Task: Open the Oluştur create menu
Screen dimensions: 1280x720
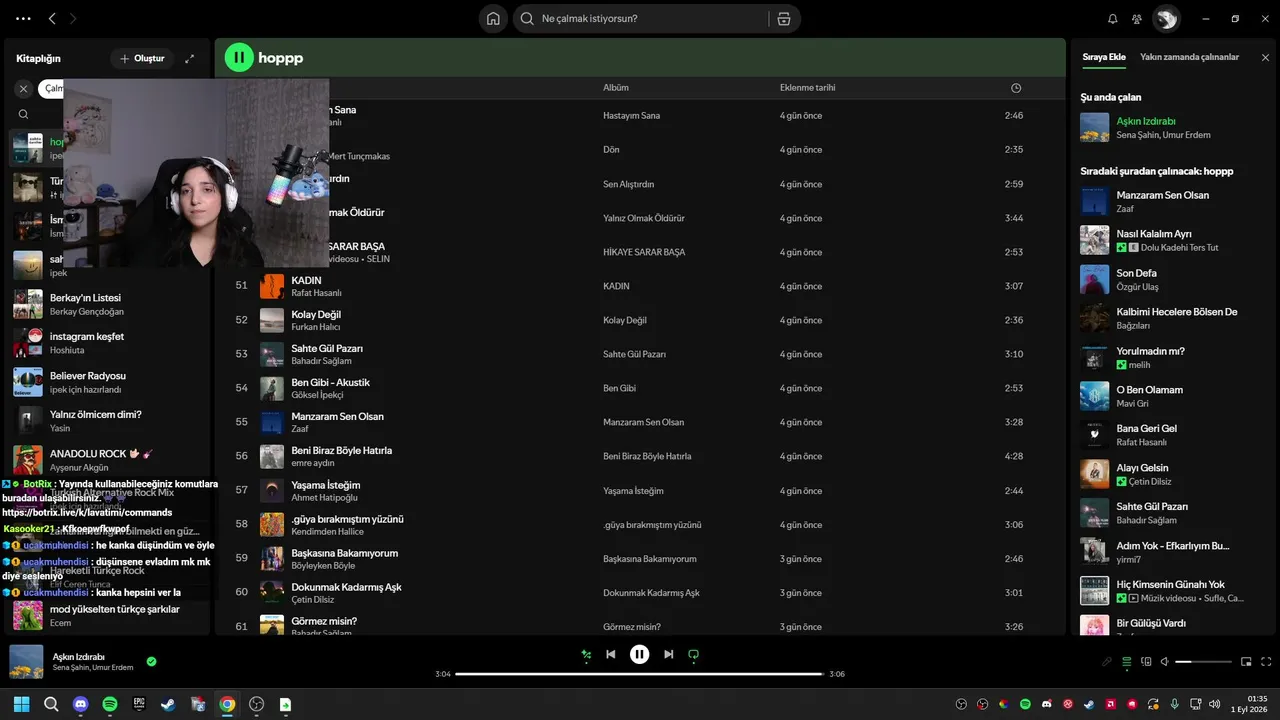Action: click(x=142, y=59)
